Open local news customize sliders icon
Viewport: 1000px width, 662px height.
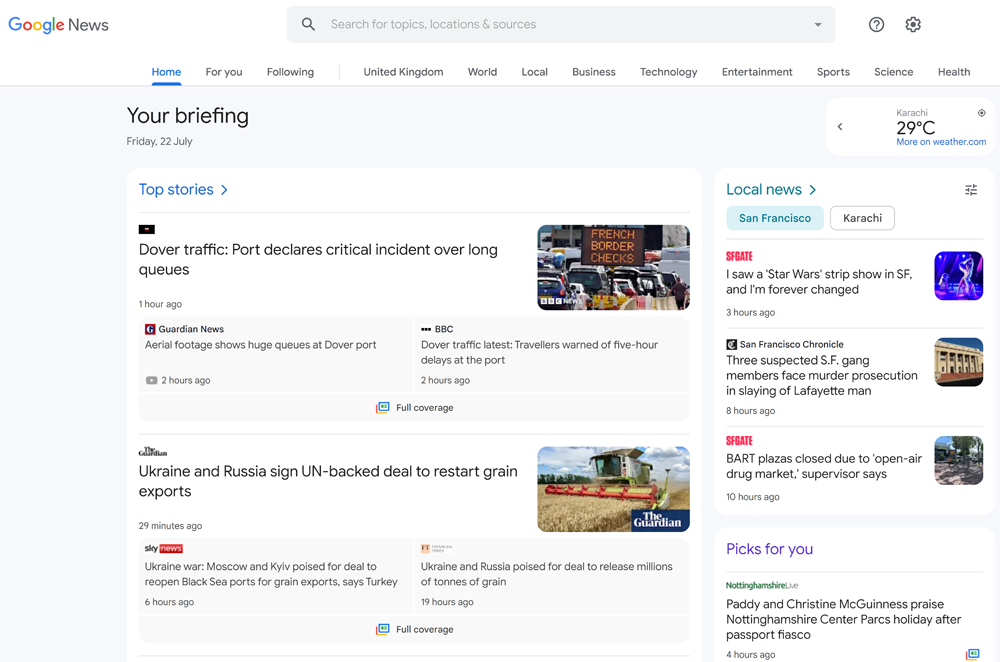(x=971, y=189)
